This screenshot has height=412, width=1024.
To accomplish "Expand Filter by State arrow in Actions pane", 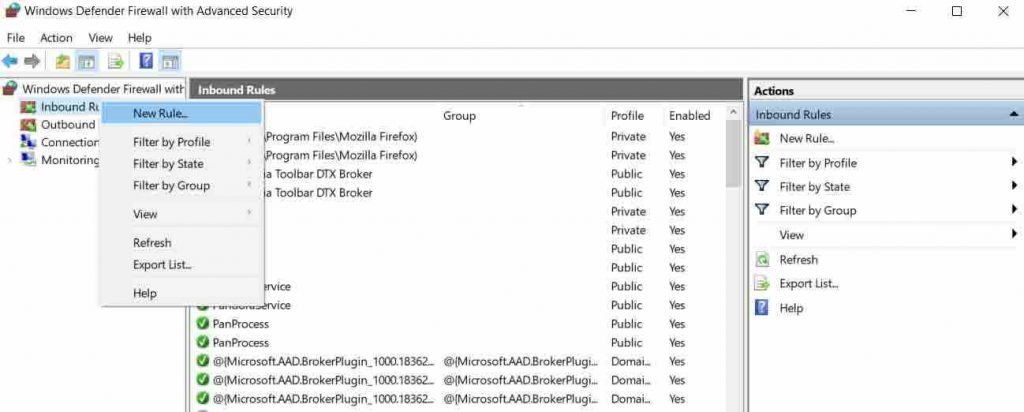I will [x=1014, y=185].
